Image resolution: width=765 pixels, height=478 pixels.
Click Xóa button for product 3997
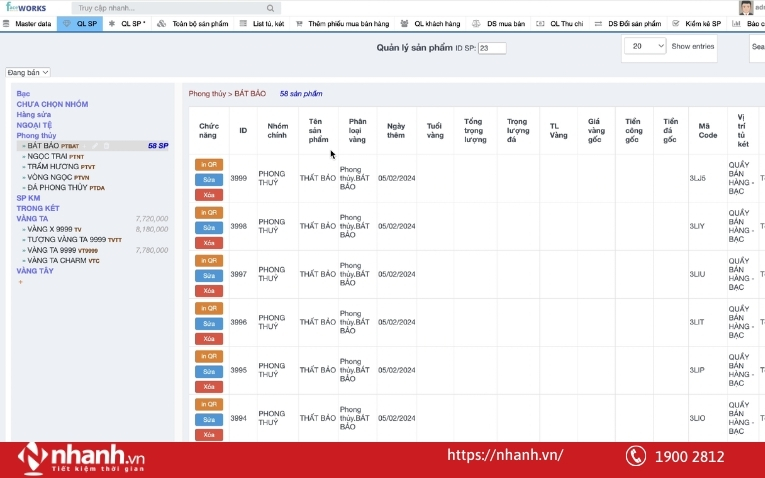tap(209, 291)
